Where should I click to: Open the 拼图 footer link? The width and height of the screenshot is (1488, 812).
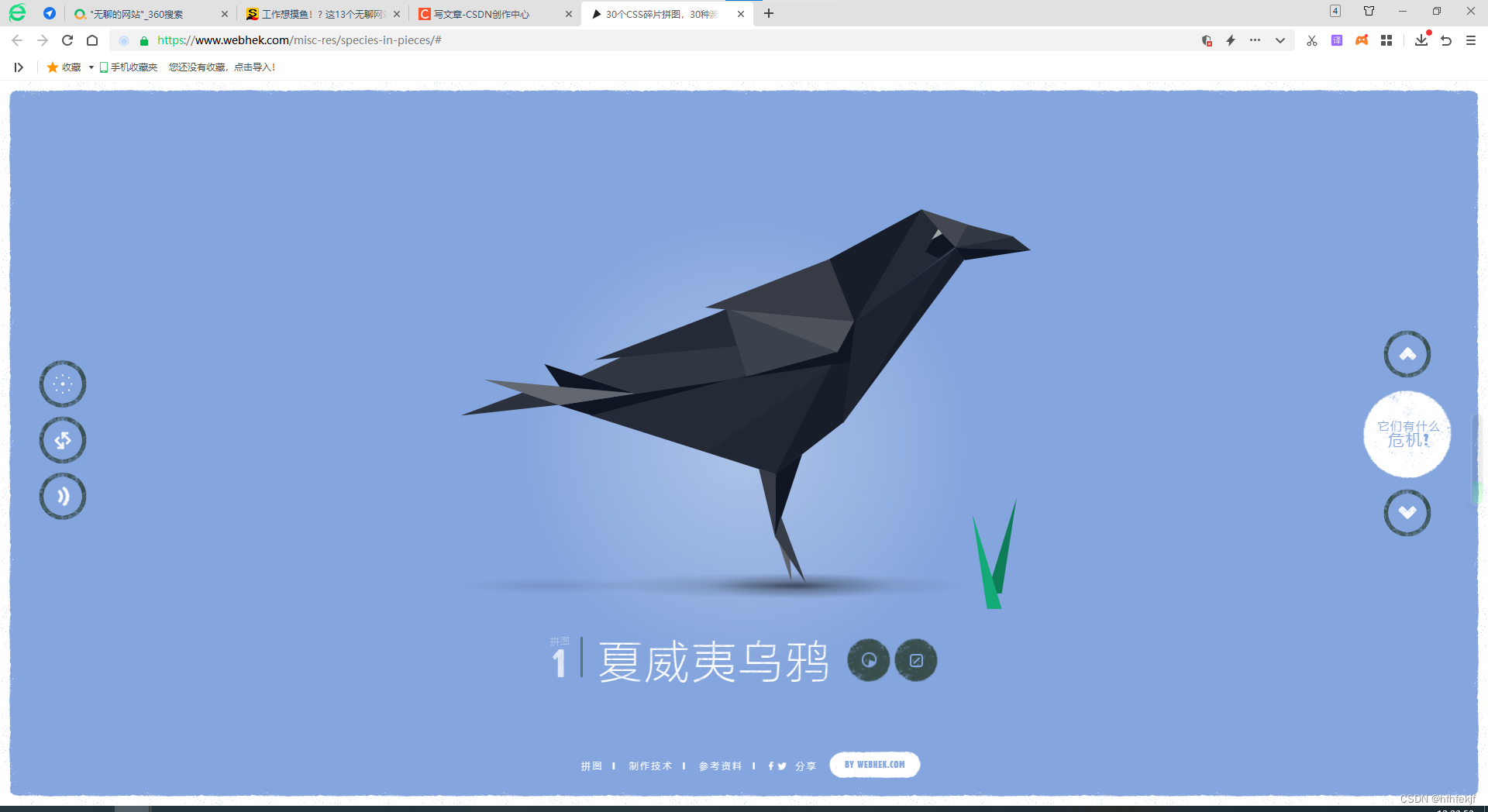(591, 766)
